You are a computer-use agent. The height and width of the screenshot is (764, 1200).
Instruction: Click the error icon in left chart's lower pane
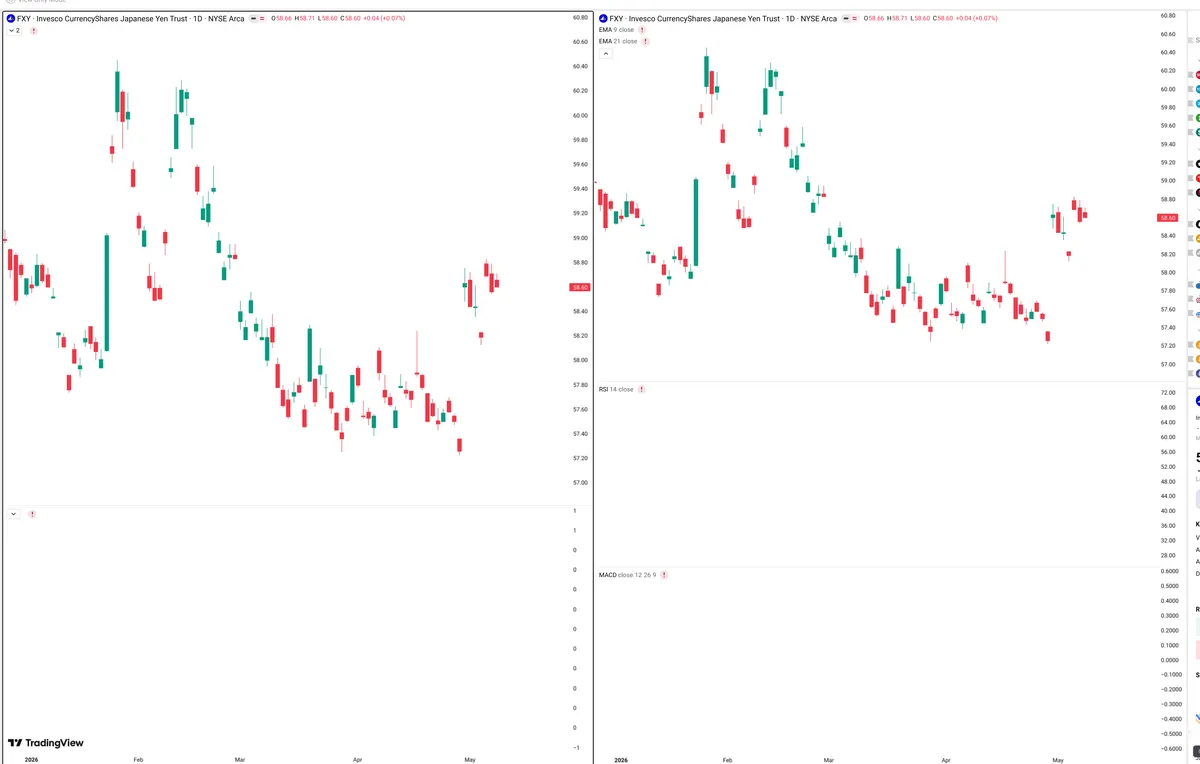click(32, 514)
